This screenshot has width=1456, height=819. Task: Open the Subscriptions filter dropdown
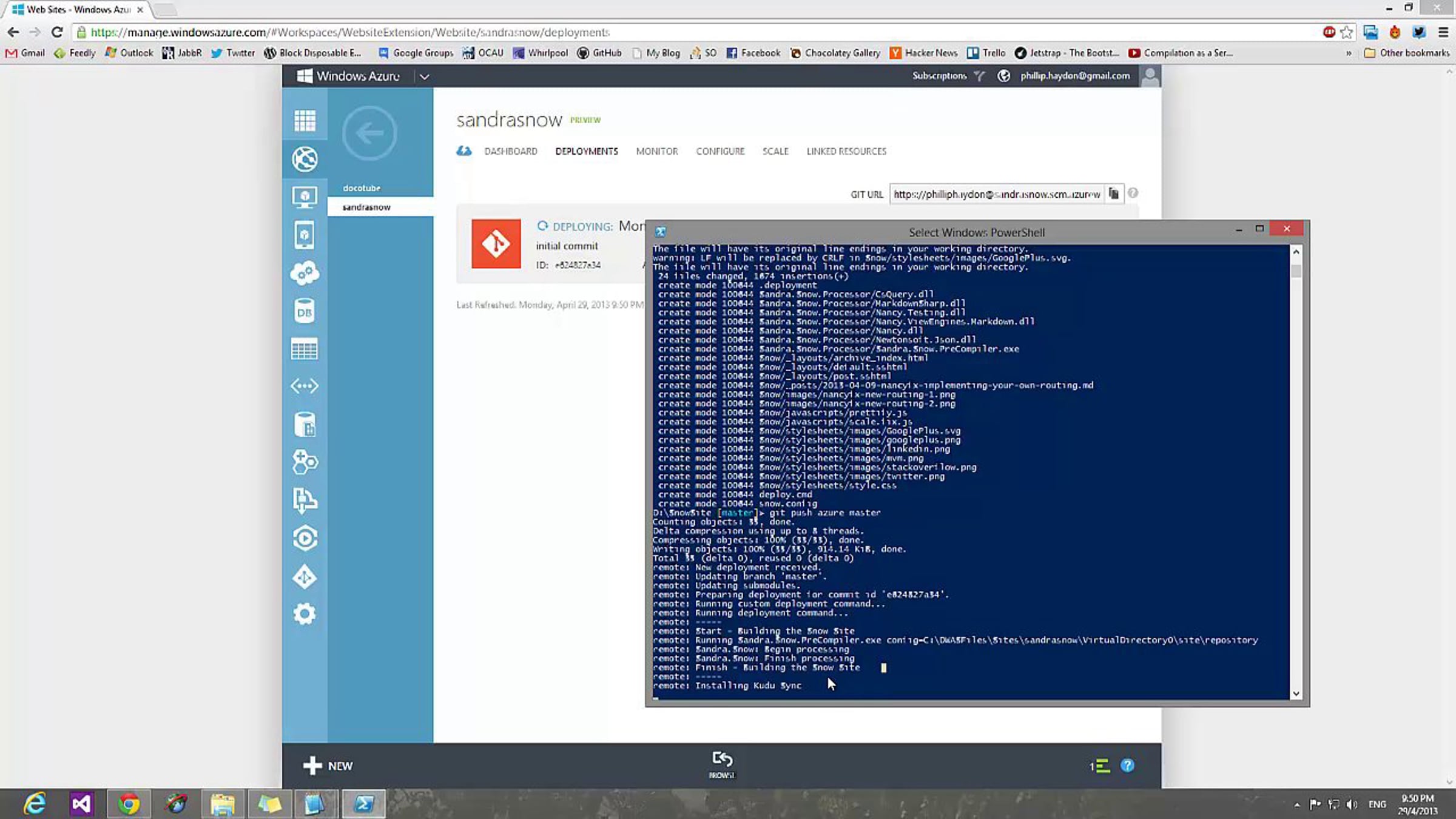pyautogui.click(x=949, y=76)
